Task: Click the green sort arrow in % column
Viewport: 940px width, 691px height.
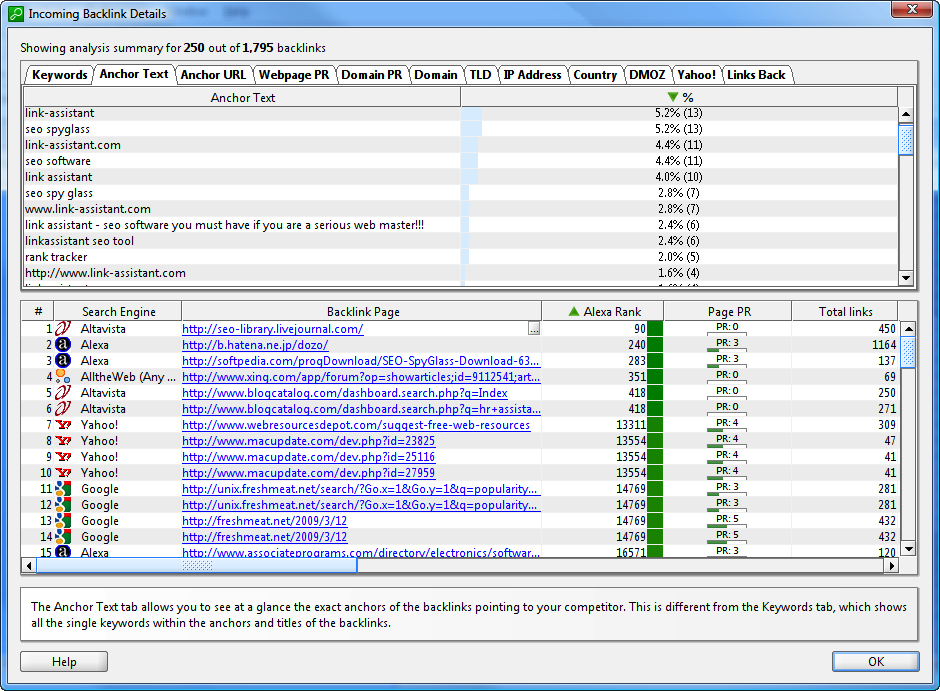Action: point(673,97)
